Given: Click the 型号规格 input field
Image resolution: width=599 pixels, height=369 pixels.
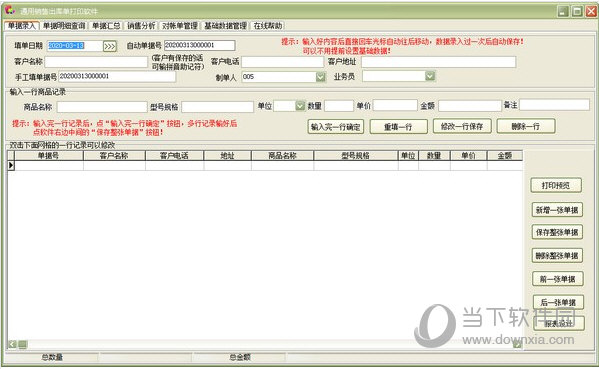Looking at the screenshot, I should 217,107.
